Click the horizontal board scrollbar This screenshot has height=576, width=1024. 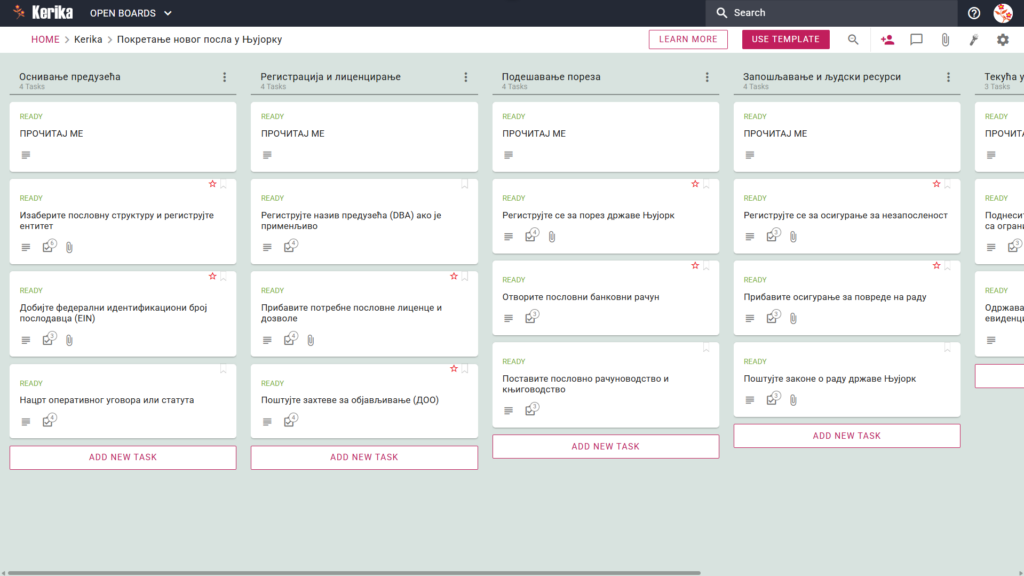pos(354,573)
